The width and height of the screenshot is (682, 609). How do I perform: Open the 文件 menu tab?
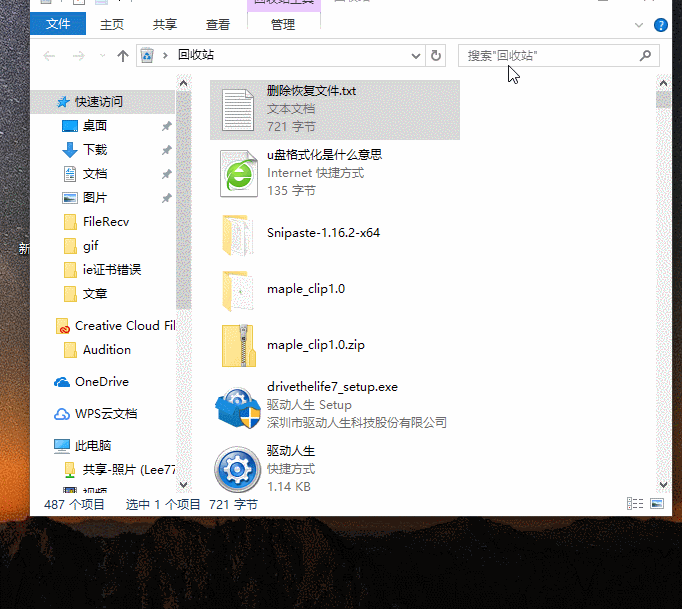58,24
